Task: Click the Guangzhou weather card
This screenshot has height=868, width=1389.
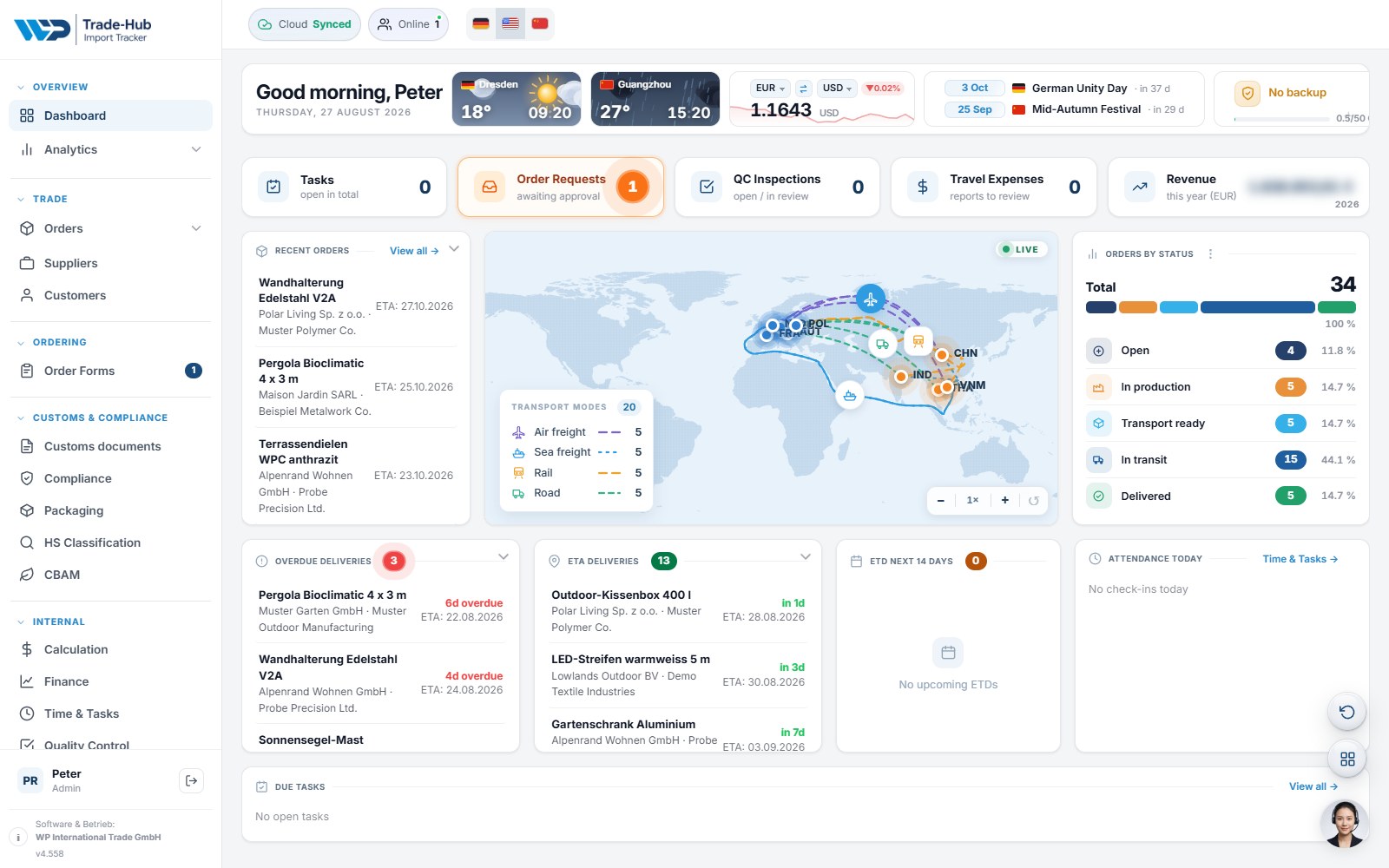Action: (655, 99)
